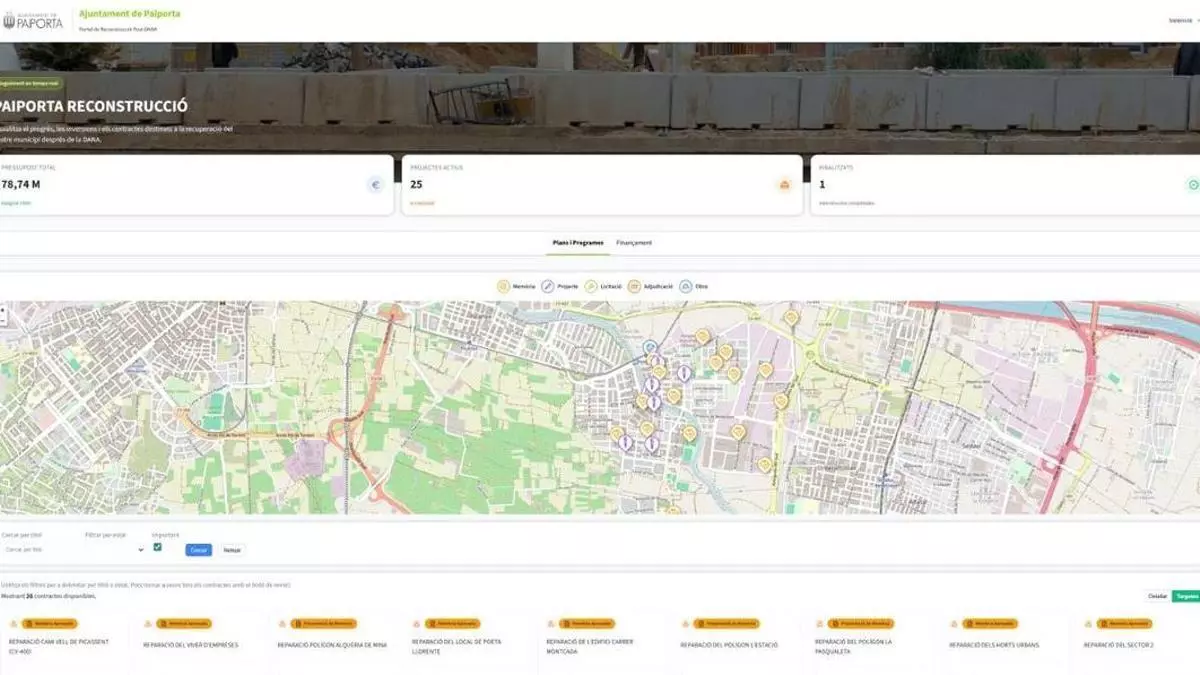Open the Finançament tab
This screenshot has width=1200, height=675.
click(x=634, y=243)
